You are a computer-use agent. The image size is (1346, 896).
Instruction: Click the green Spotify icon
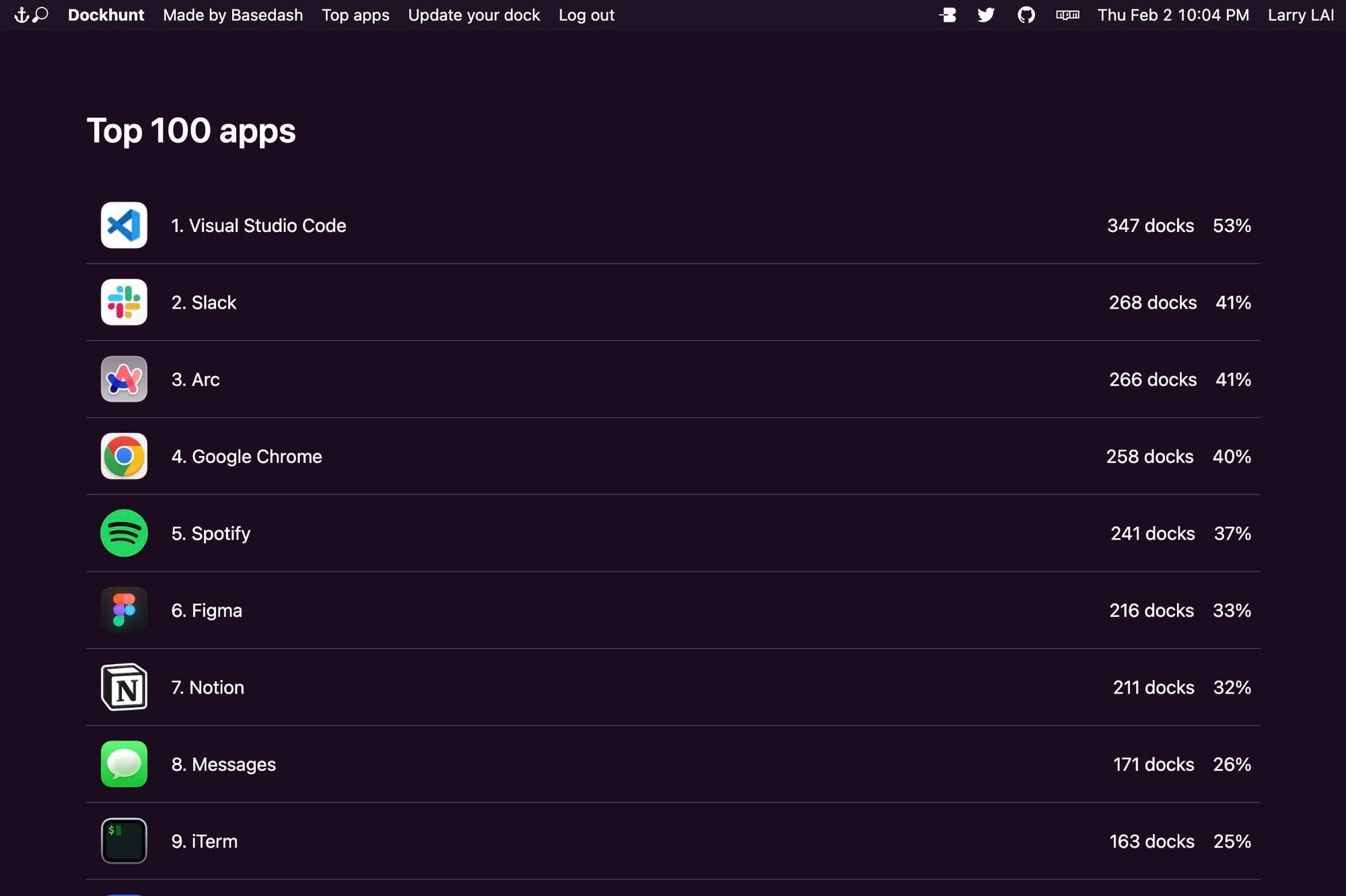tap(124, 533)
